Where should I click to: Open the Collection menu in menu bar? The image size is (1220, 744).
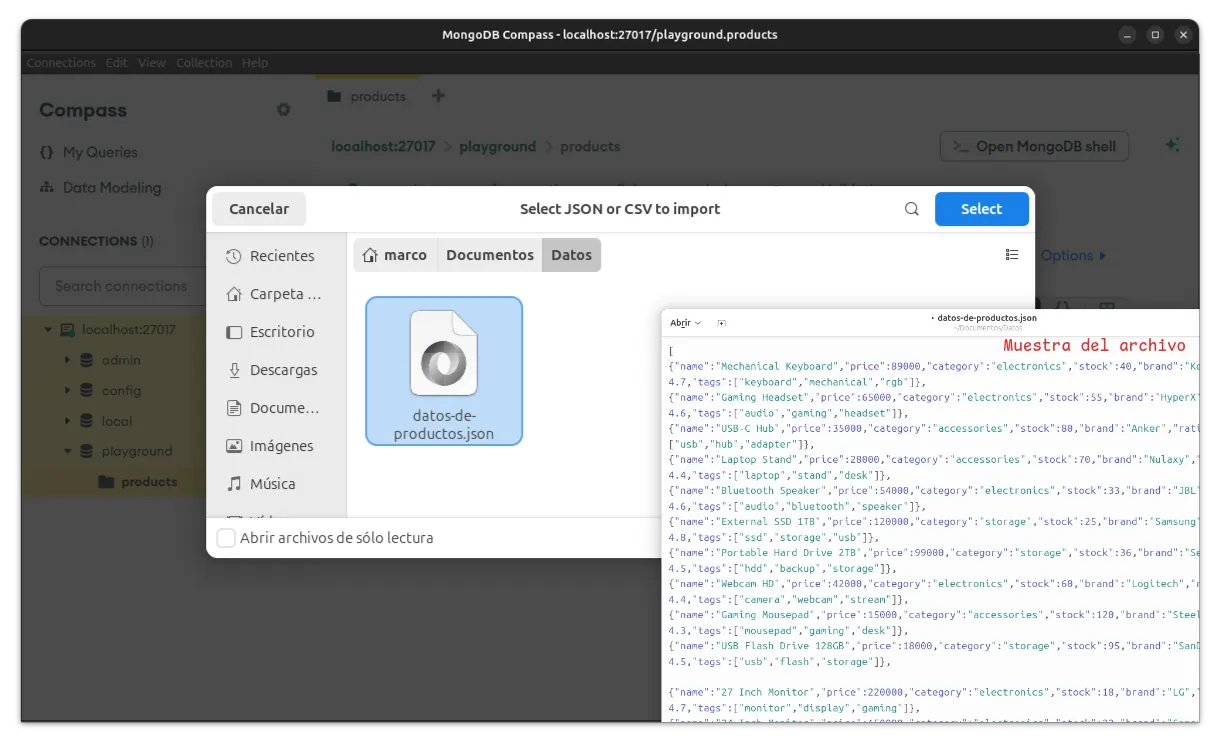click(x=204, y=62)
